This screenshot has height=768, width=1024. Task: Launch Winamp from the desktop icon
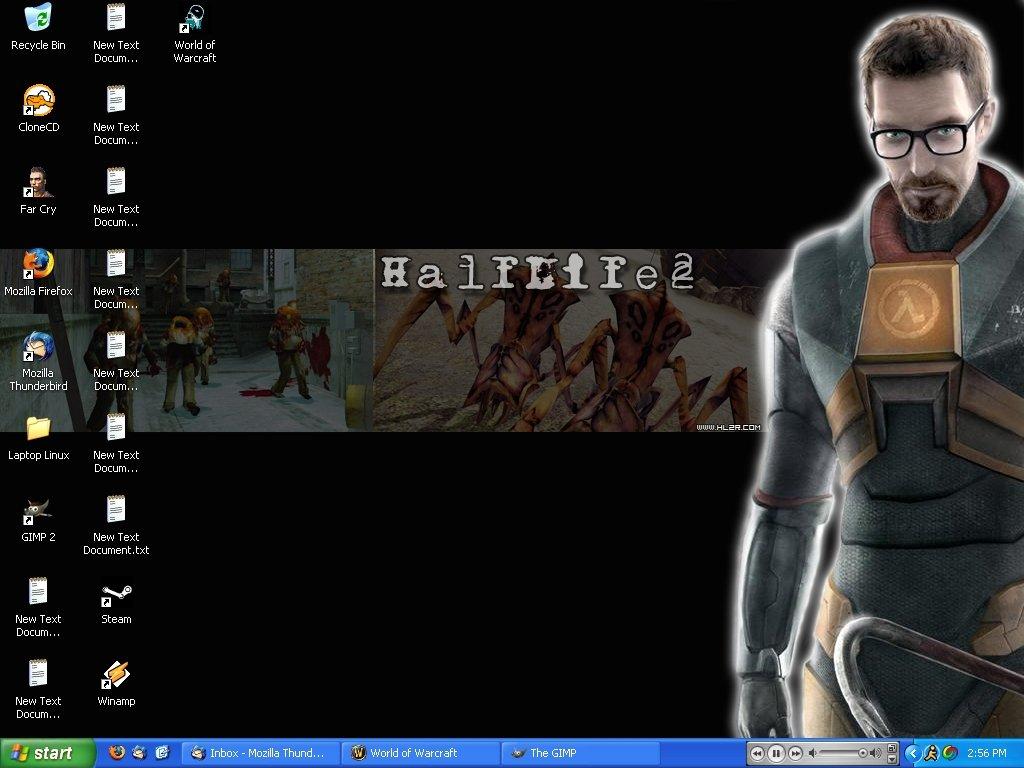pyautogui.click(x=116, y=676)
